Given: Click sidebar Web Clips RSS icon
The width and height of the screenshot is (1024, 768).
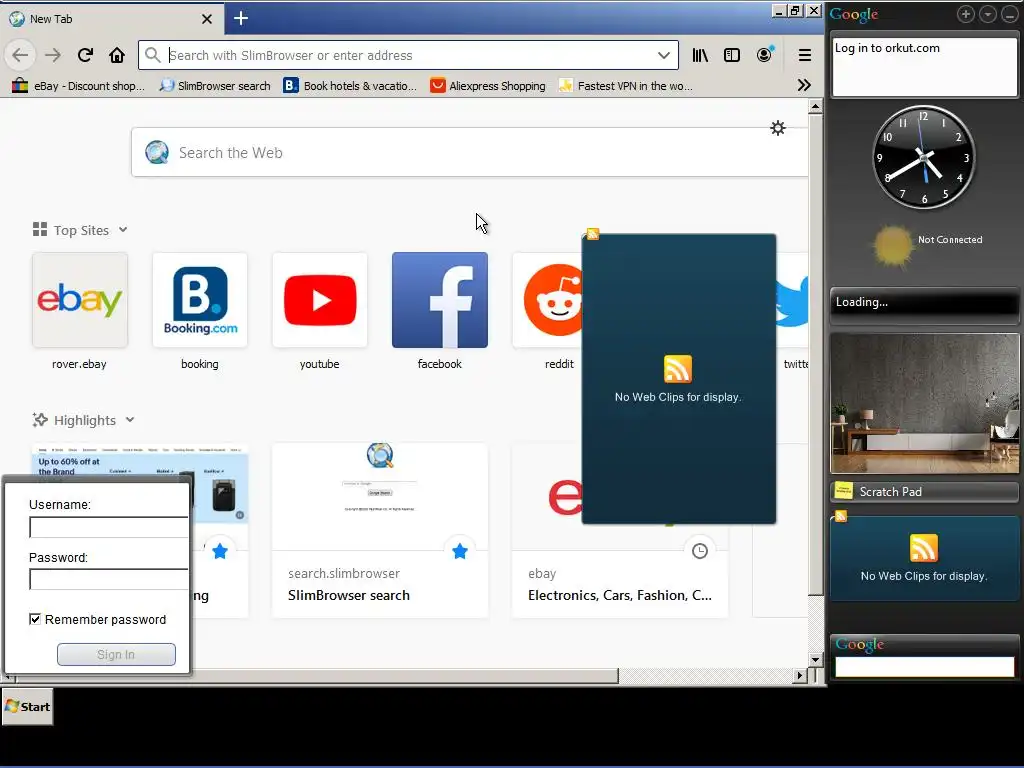Looking at the screenshot, I should point(923,548).
